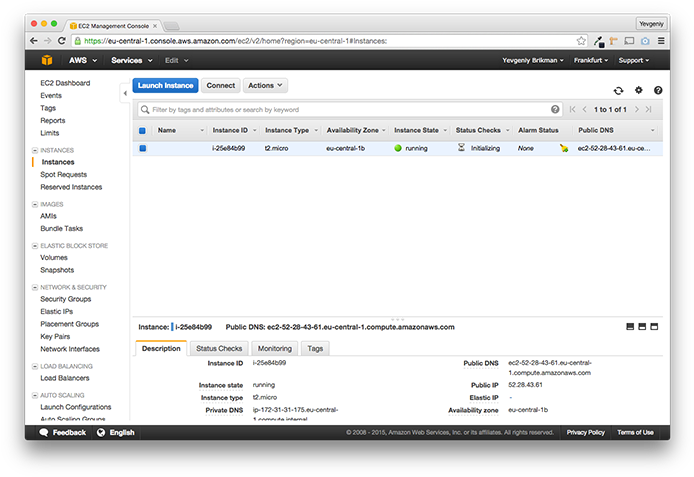Click the help question mark icon
Viewport: 694px width, 477px height.
click(658, 90)
